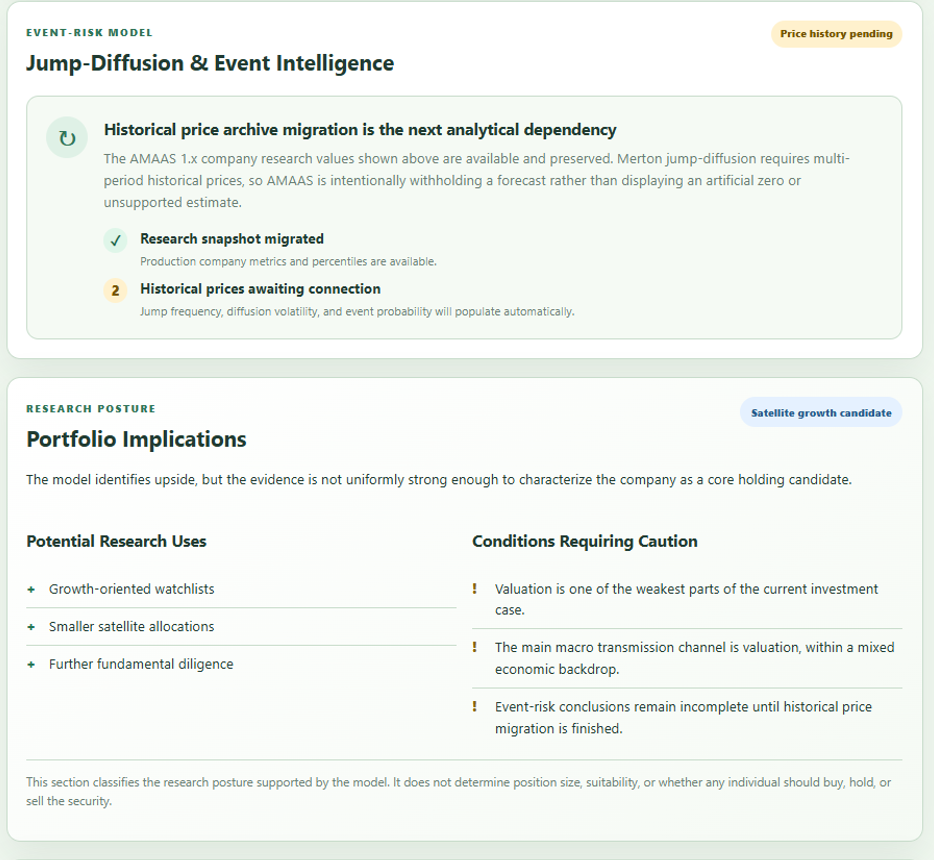
Task: Select the Further fundamental diligence list item
Action: 241,664
